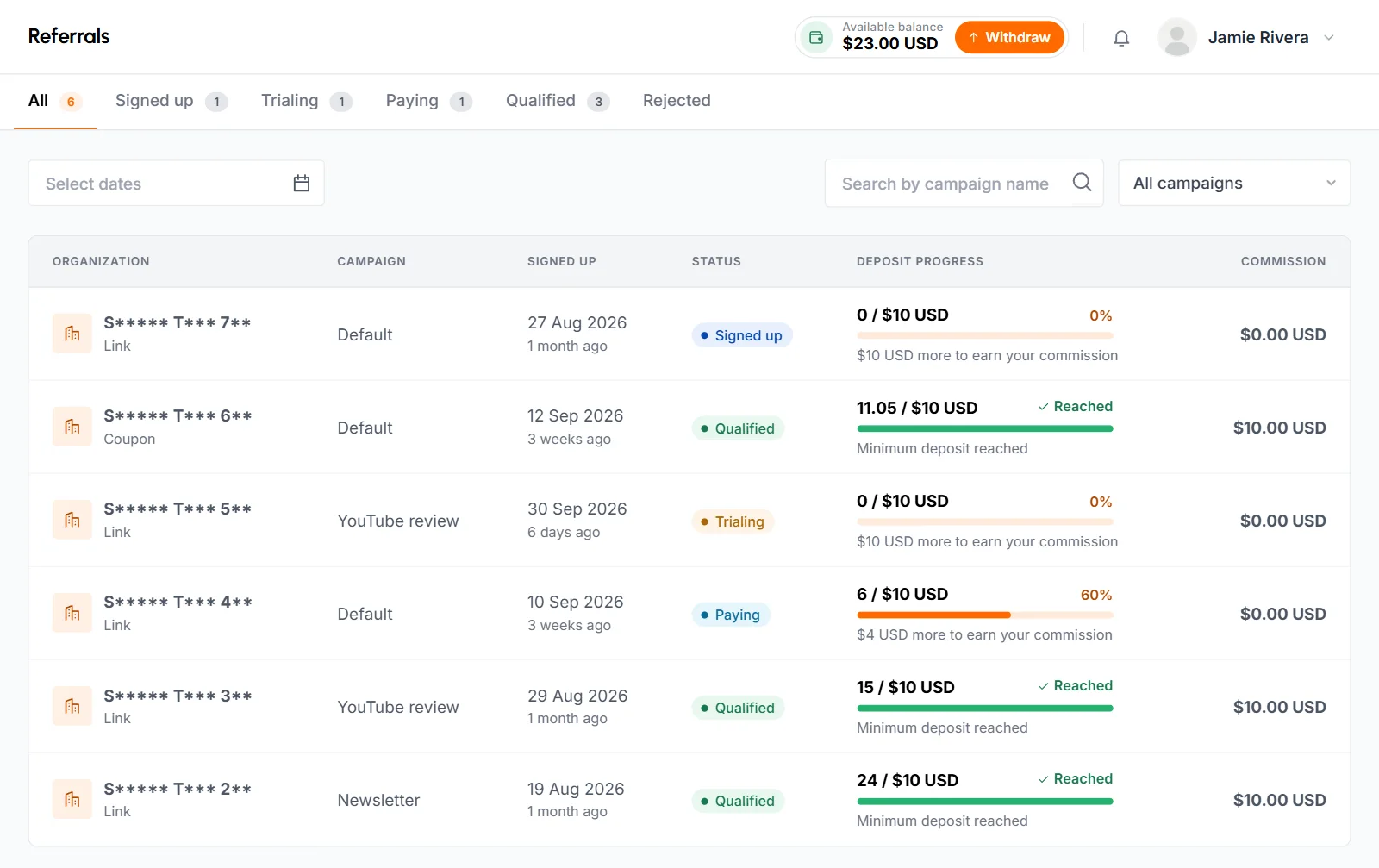Click the notification bell icon

pyautogui.click(x=1121, y=38)
